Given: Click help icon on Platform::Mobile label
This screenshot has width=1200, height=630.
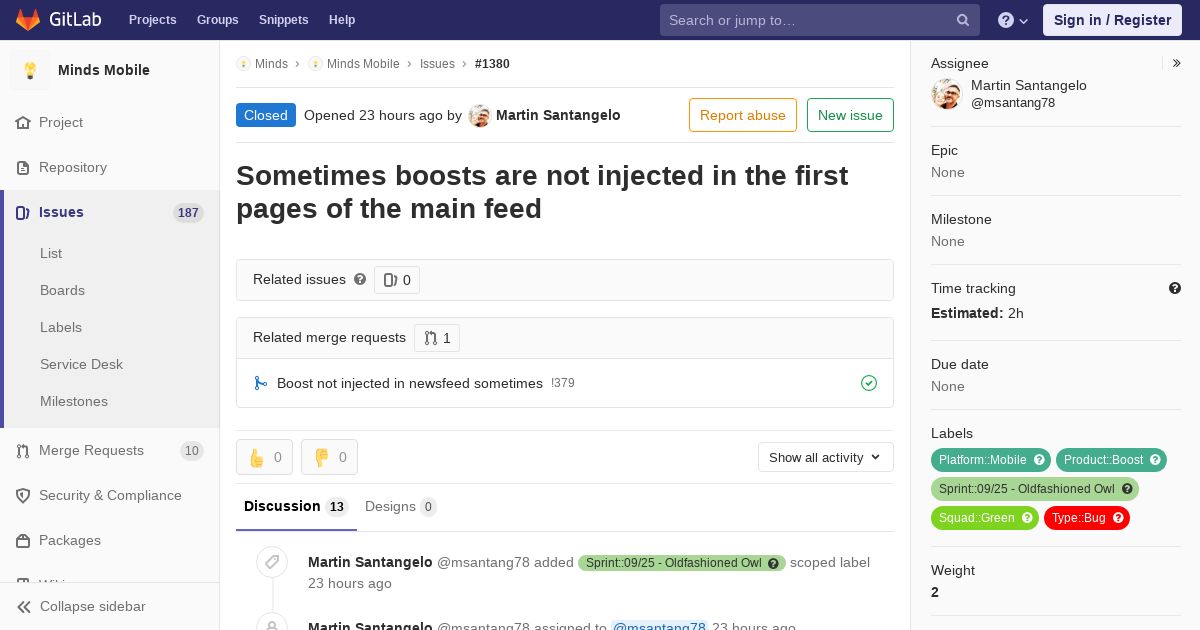Looking at the screenshot, I should [x=1039, y=460].
